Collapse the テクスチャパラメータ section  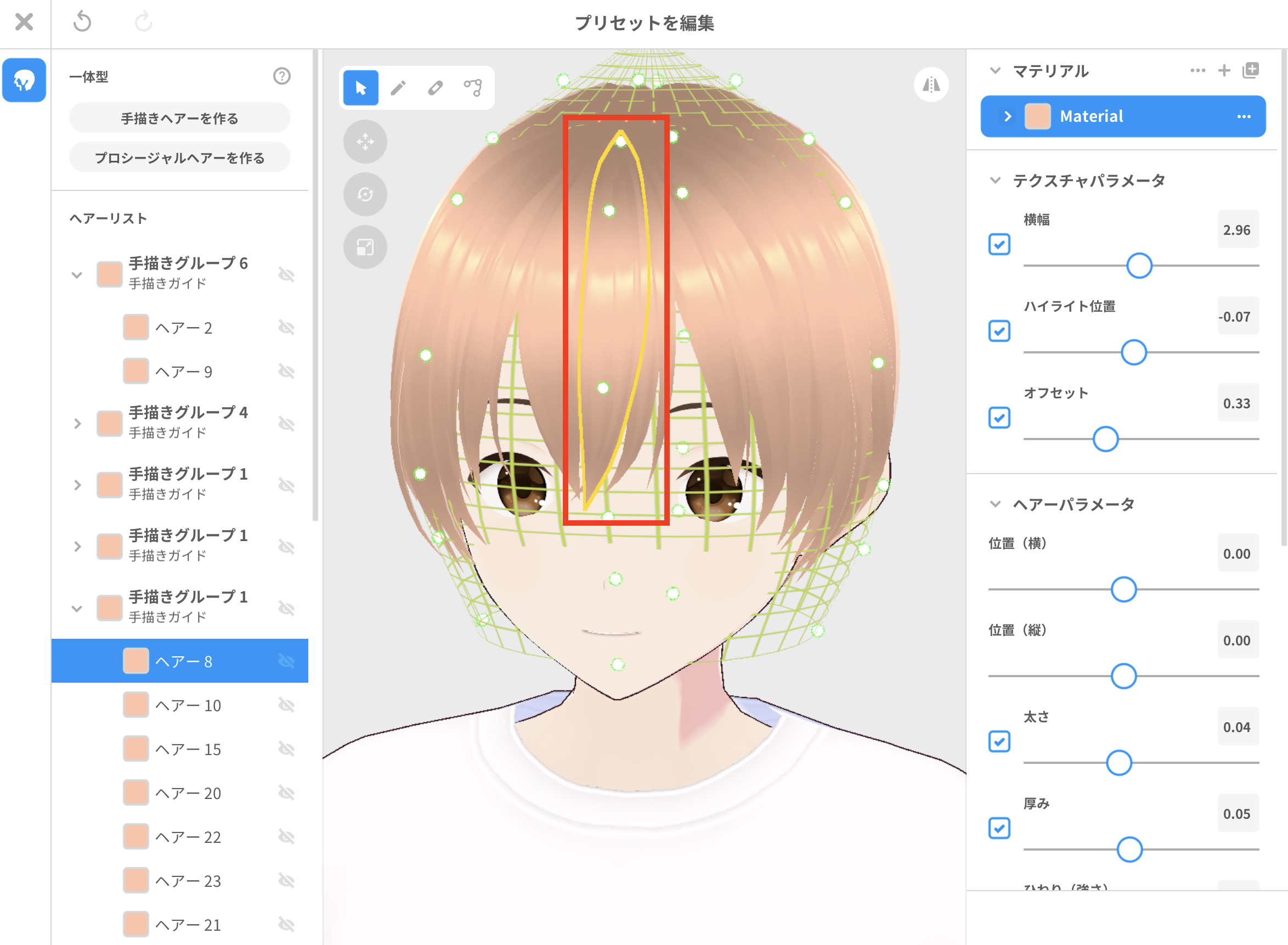tap(995, 180)
